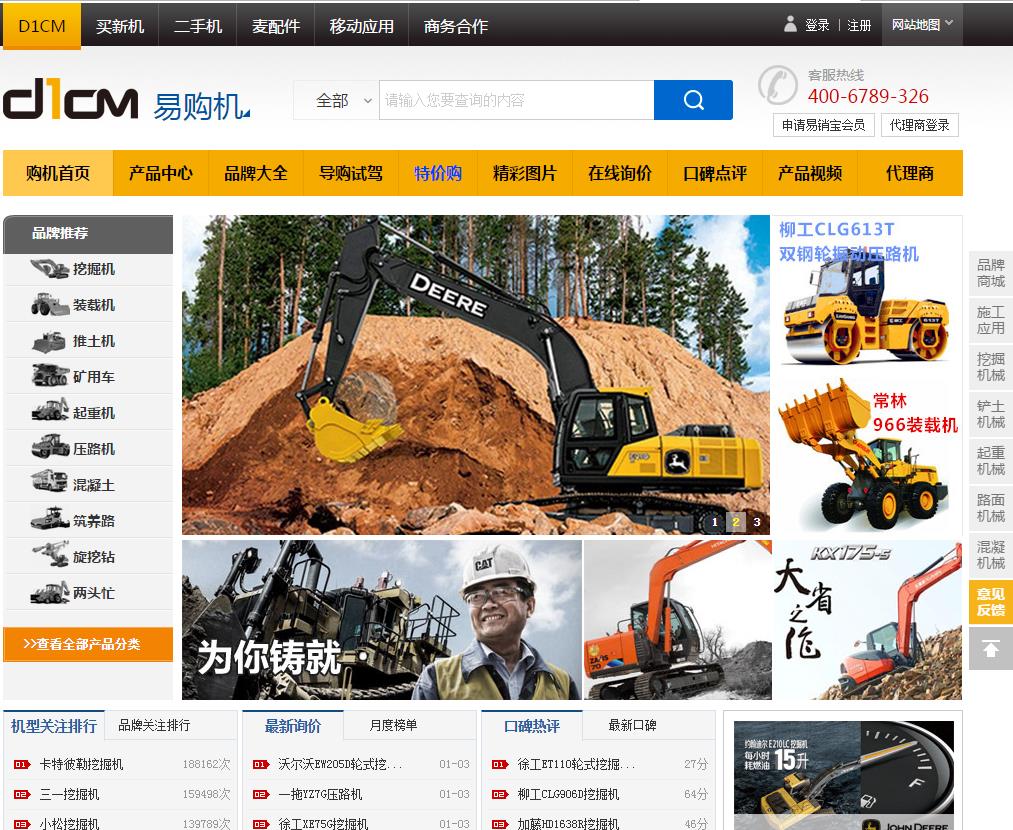Open the 在线询价 nav item
The image size is (1013, 830).
(x=620, y=173)
